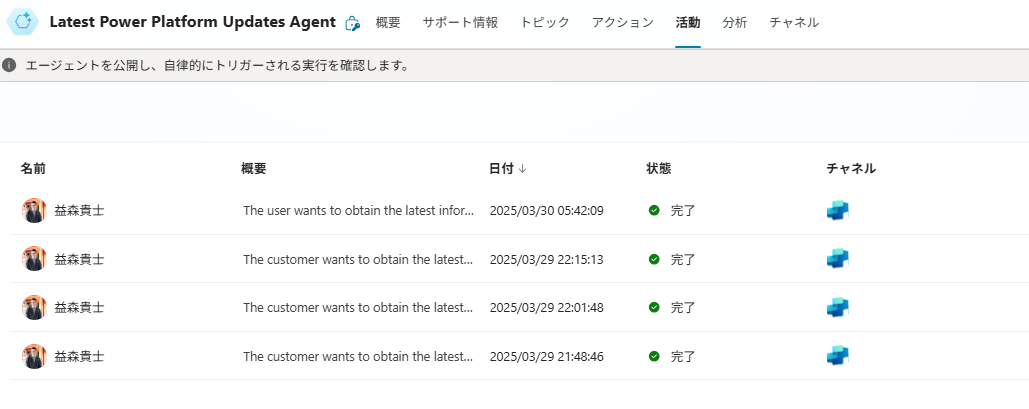1029x409 pixels.
Task: Click the 状態 column header
Action: [659, 169]
